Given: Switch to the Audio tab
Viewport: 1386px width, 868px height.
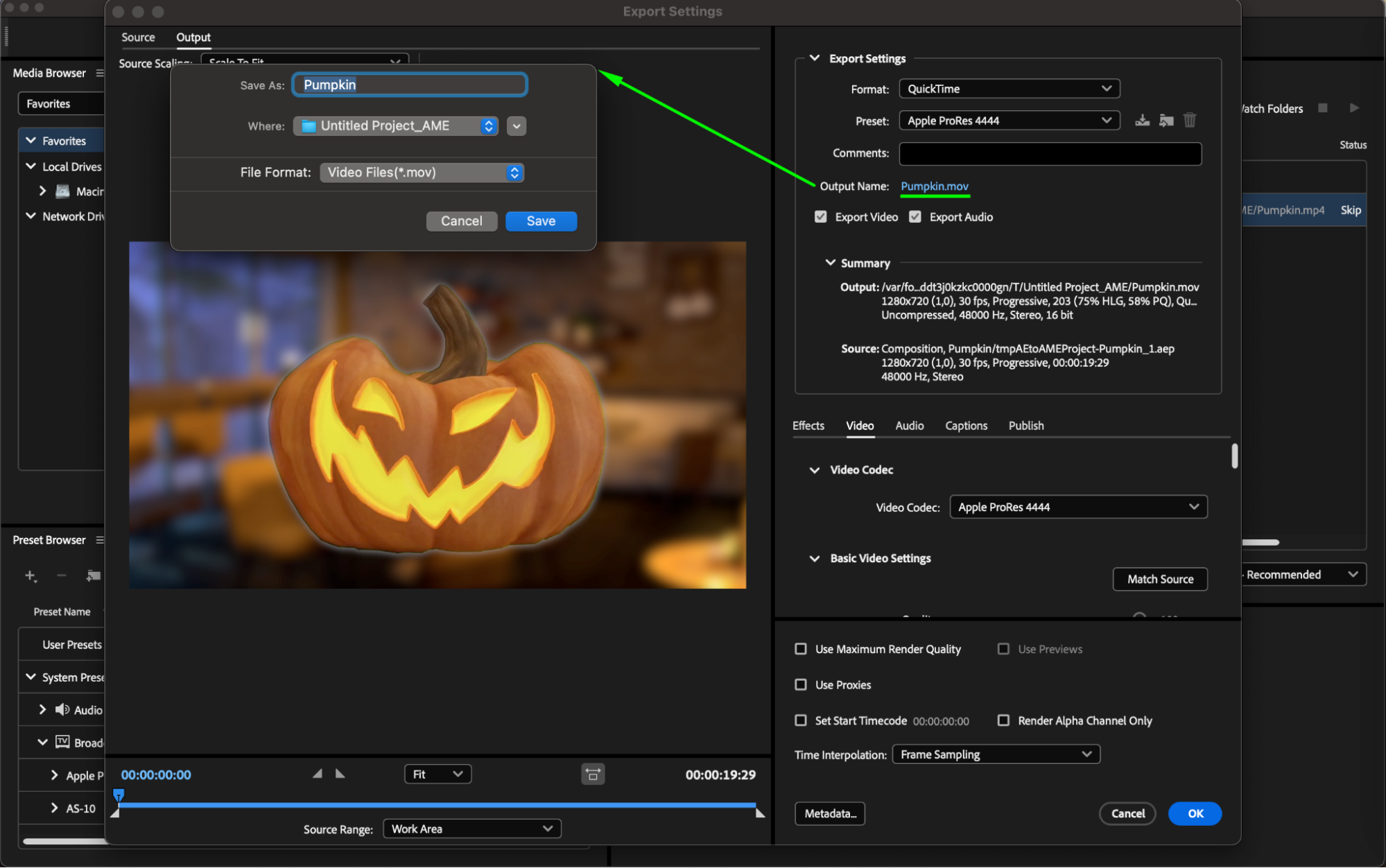Looking at the screenshot, I should tap(909, 426).
